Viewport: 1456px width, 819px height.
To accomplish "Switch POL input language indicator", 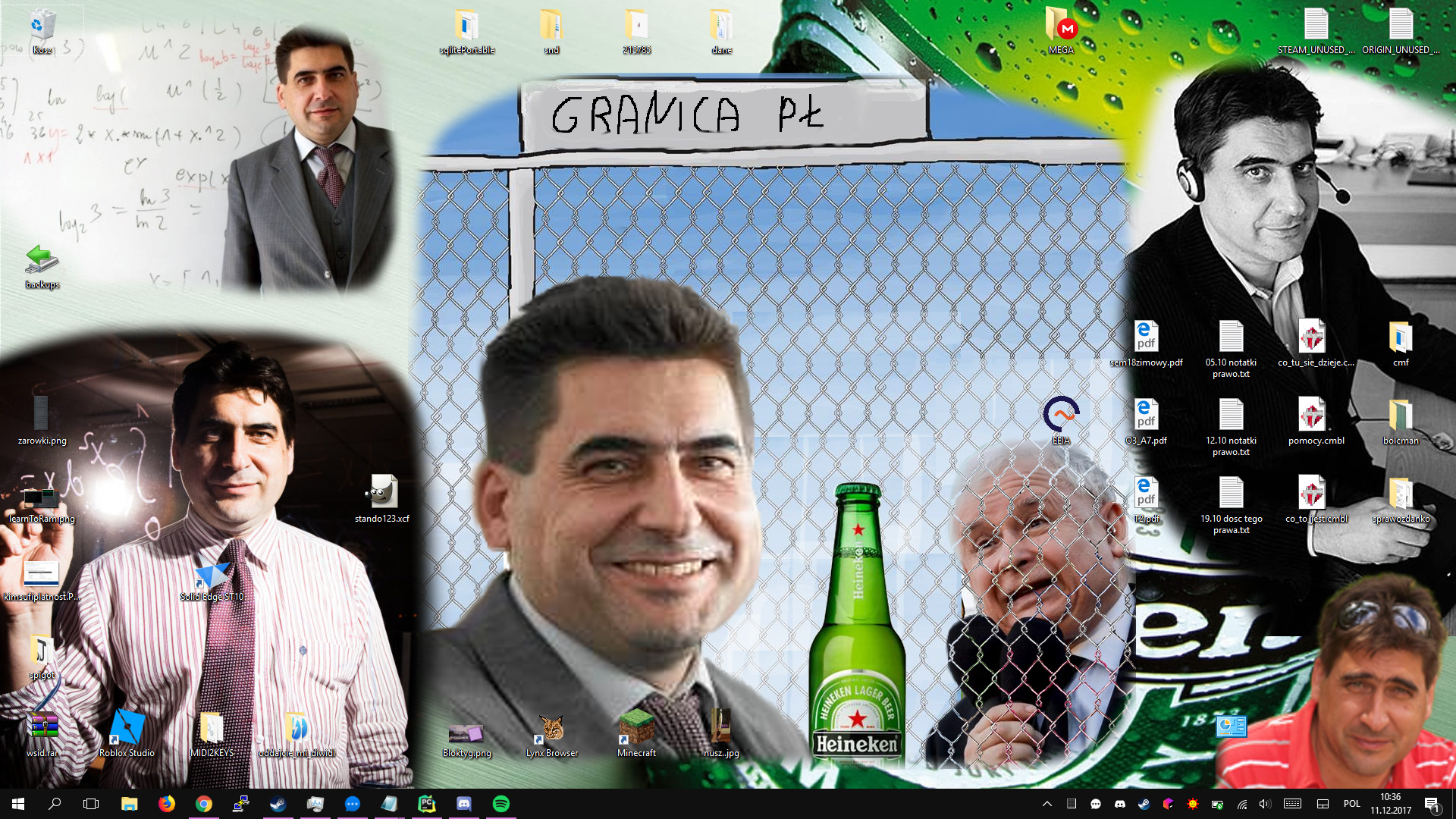I will point(1351,804).
